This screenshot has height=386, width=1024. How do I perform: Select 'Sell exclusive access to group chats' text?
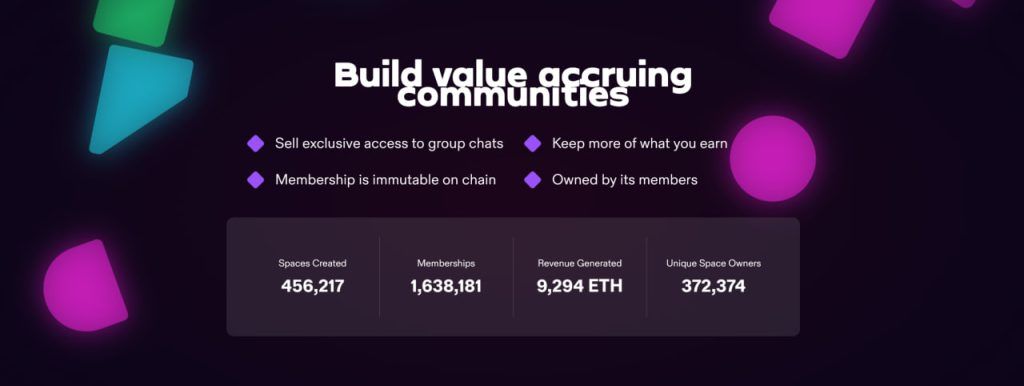pos(389,143)
